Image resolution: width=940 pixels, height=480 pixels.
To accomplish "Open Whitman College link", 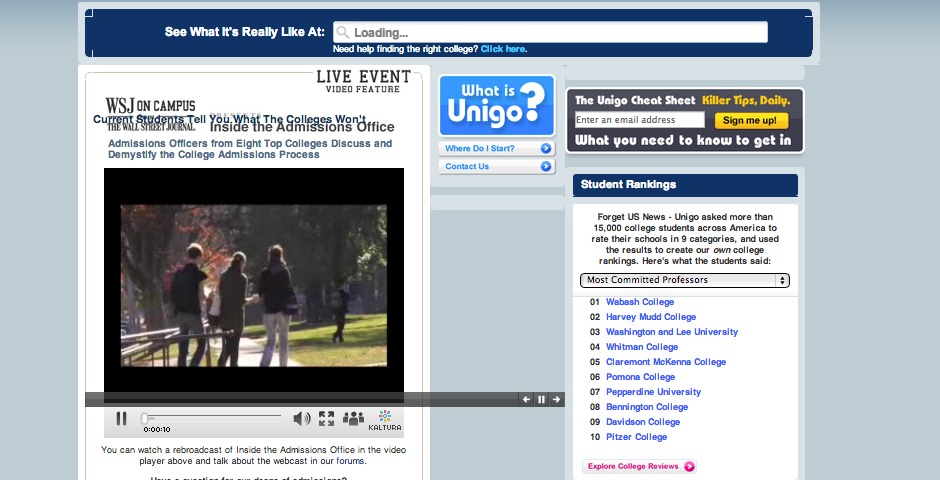I will (x=642, y=347).
